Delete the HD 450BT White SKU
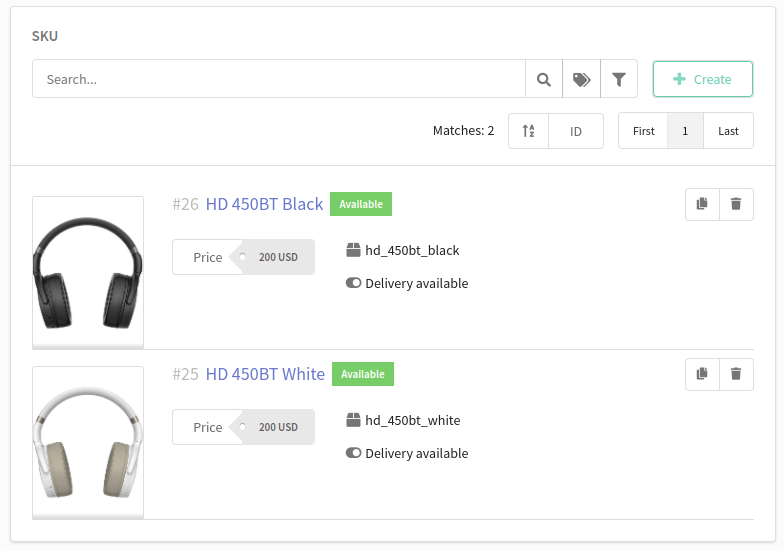 click(736, 374)
